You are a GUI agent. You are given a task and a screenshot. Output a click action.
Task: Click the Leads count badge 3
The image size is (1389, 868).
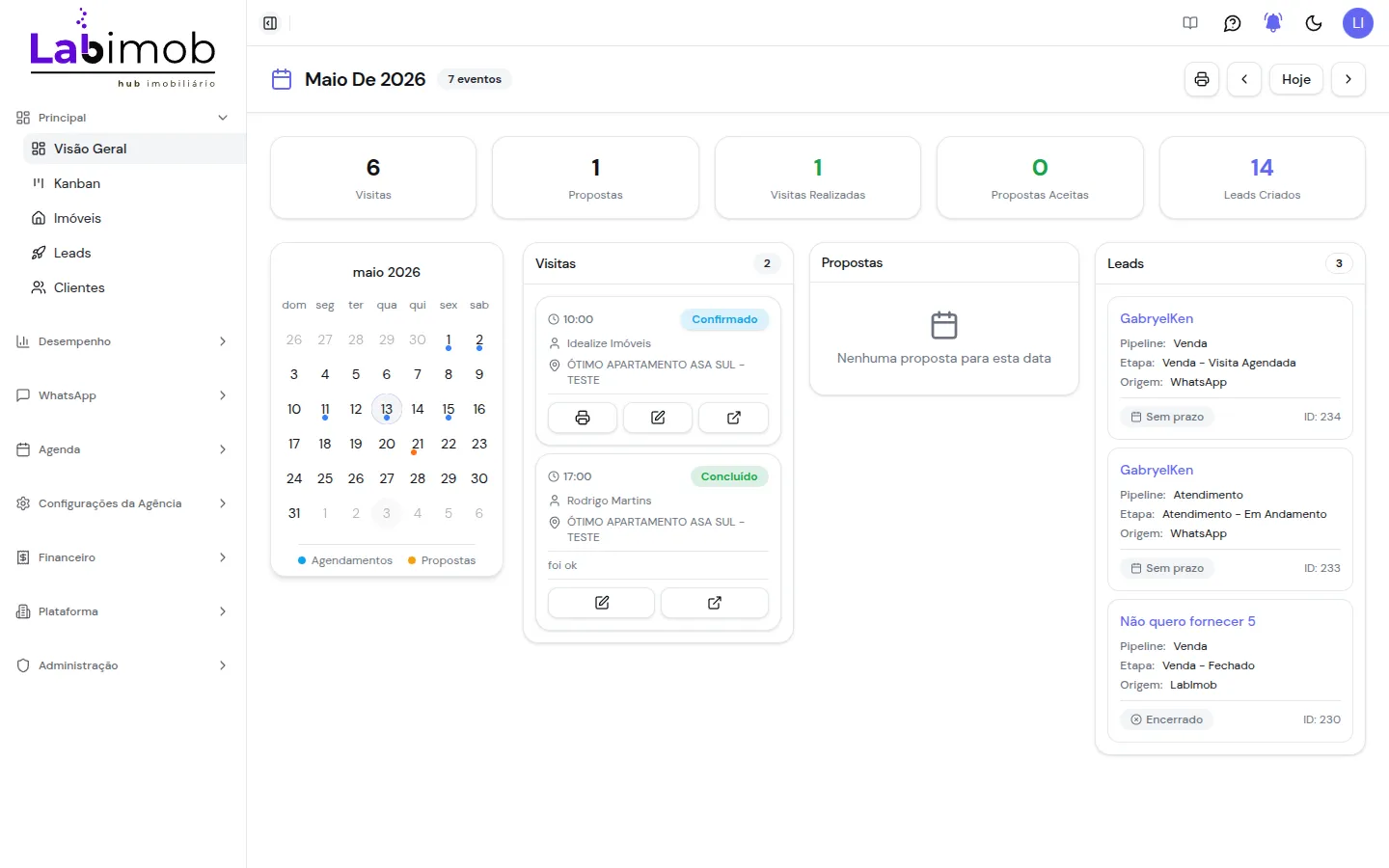(1339, 263)
